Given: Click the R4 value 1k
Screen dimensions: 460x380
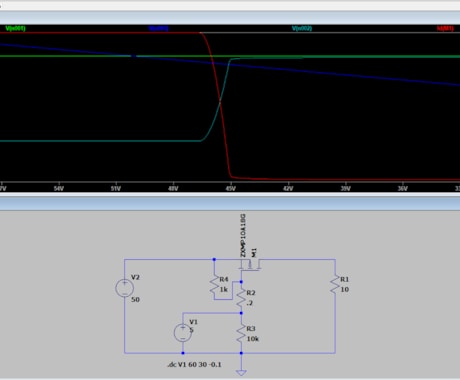Looking at the screenshot, I should point(224,289).
